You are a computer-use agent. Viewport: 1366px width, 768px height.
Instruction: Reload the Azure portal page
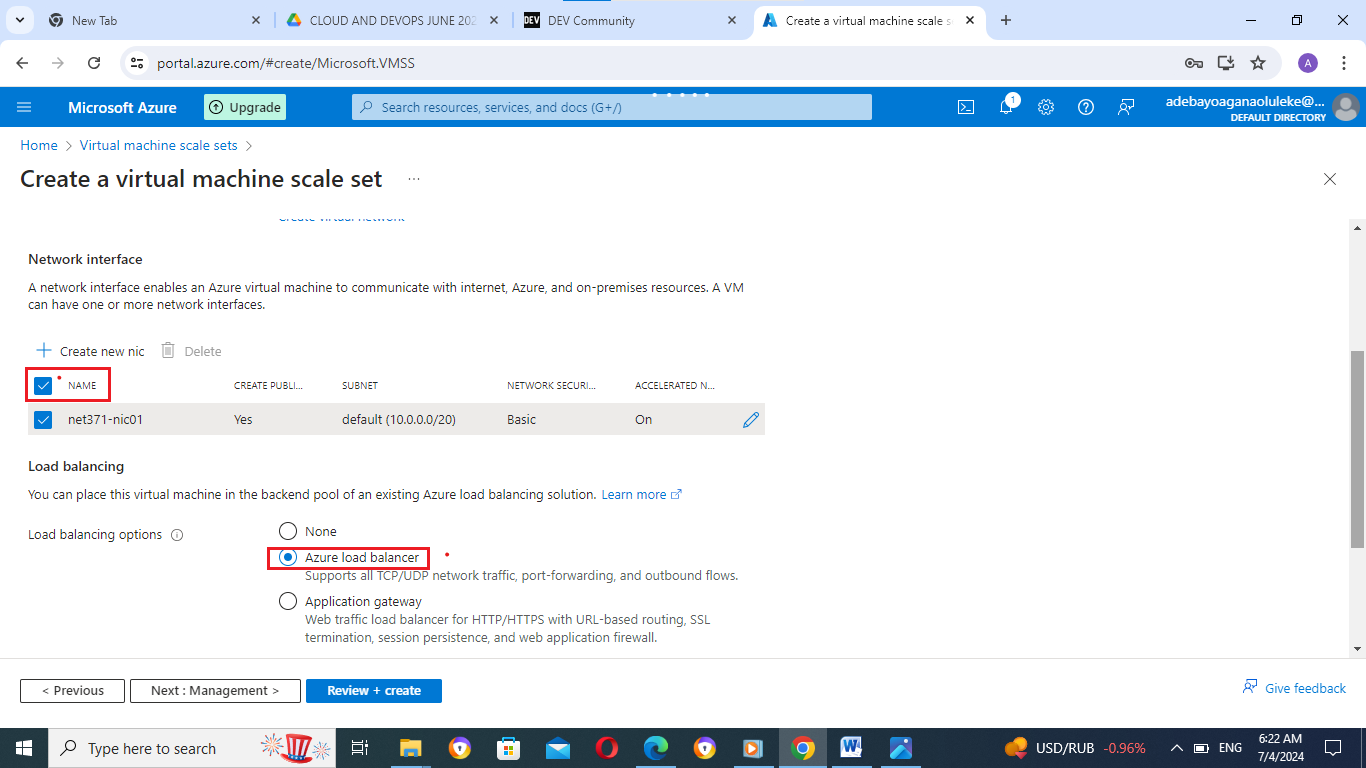(x=94, y=63)
